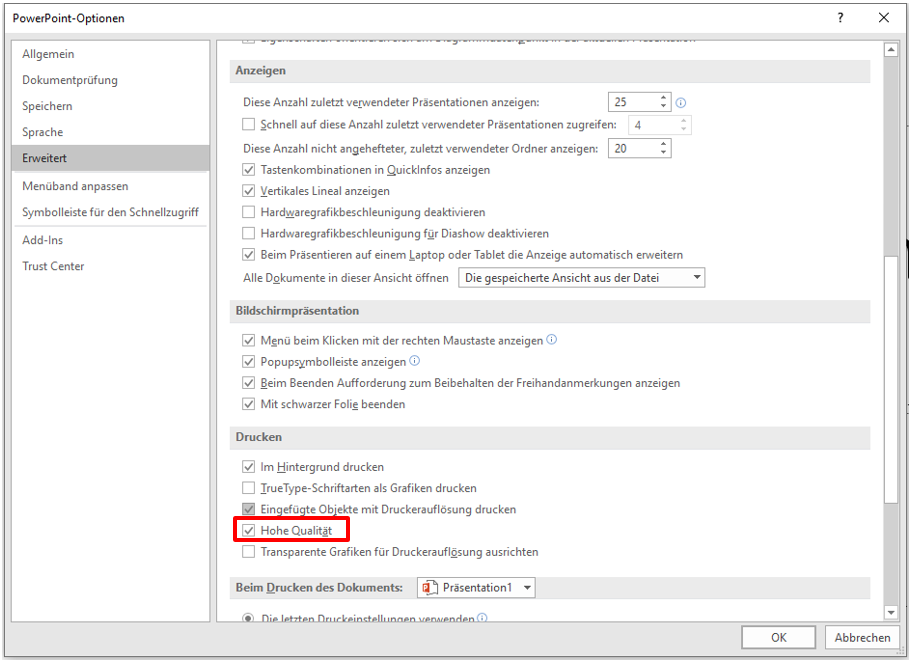Screen dimensions: 910x660
Task: Click info icon next to right-click menu option
Action: coord(552,340)
